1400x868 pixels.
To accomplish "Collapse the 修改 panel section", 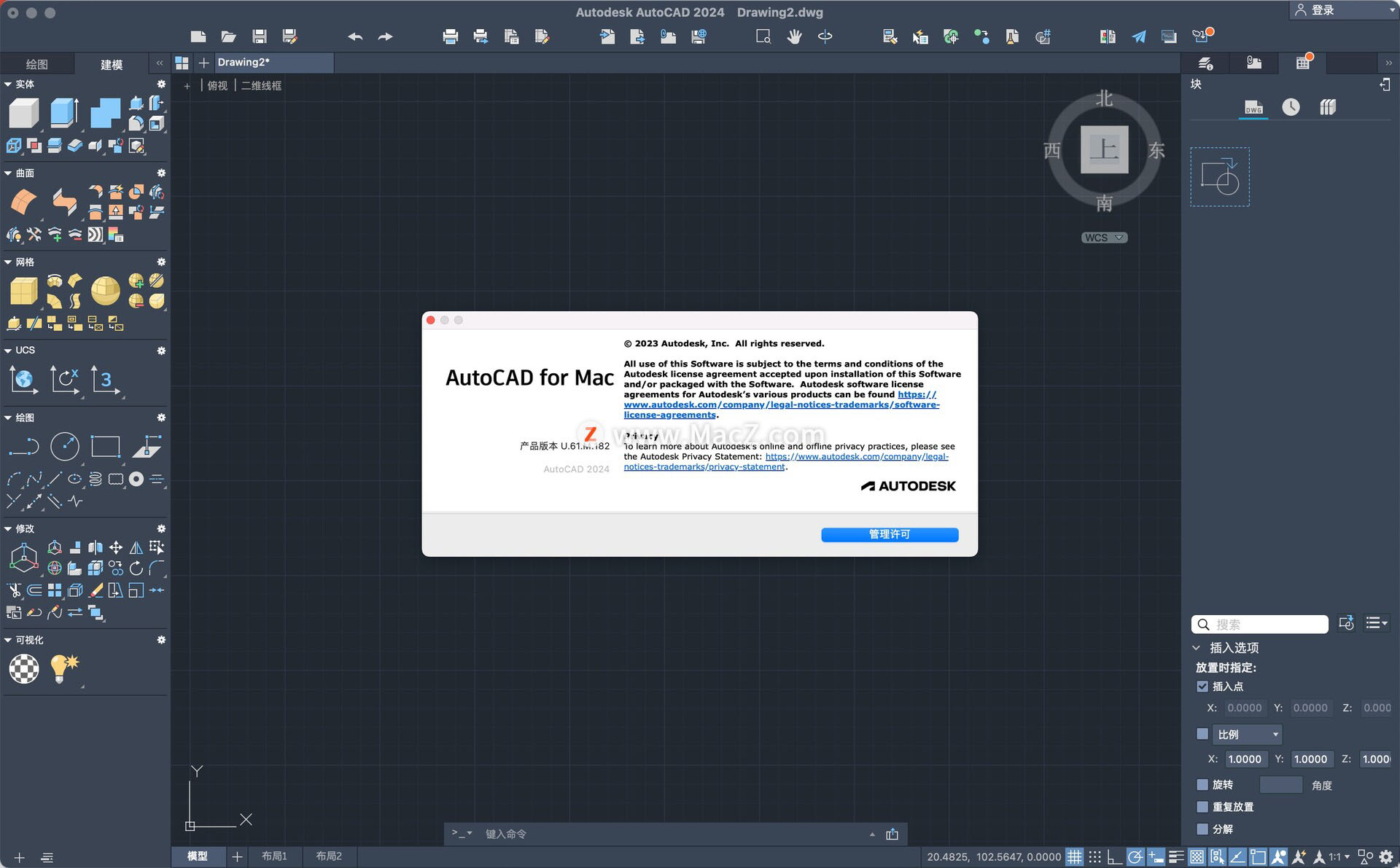I will click(x=8, y=529).
